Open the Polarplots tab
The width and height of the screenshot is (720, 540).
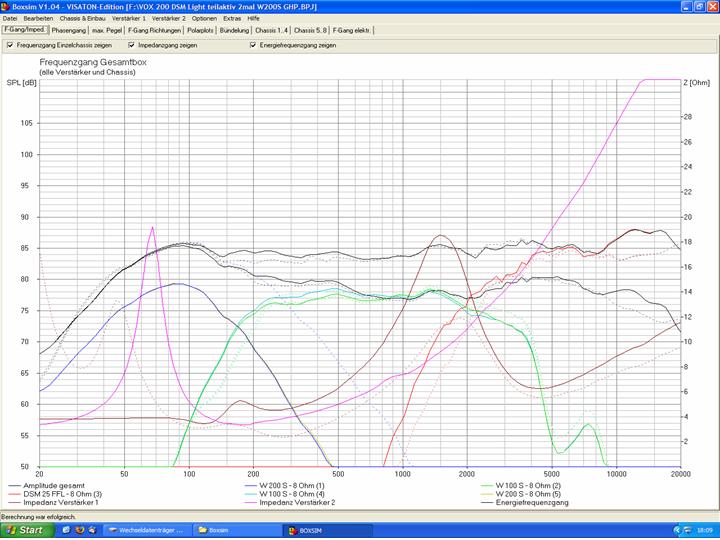(x=200, y=31)
